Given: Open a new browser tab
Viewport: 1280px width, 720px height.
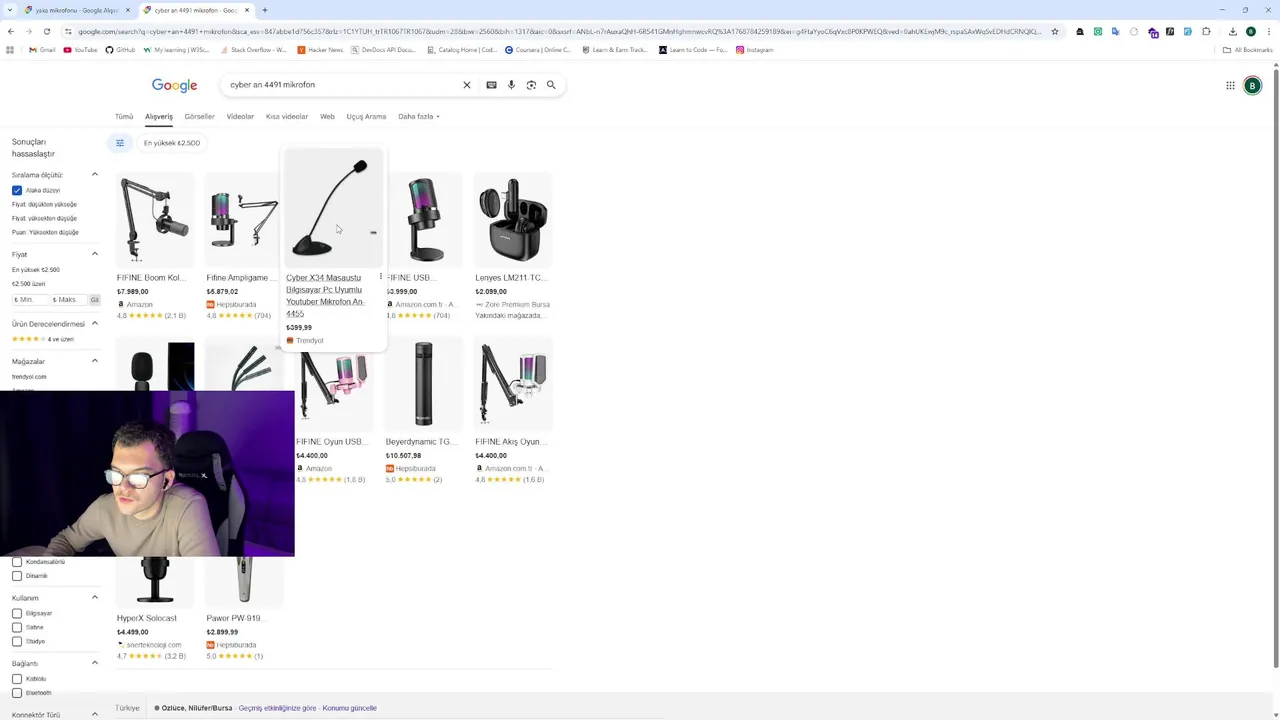Looking at the screenshot, I should pos(264,10).
